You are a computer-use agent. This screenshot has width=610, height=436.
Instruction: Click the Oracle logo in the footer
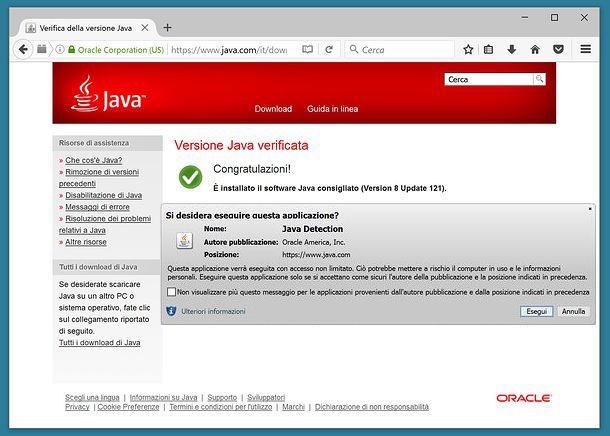pos(524,398)
